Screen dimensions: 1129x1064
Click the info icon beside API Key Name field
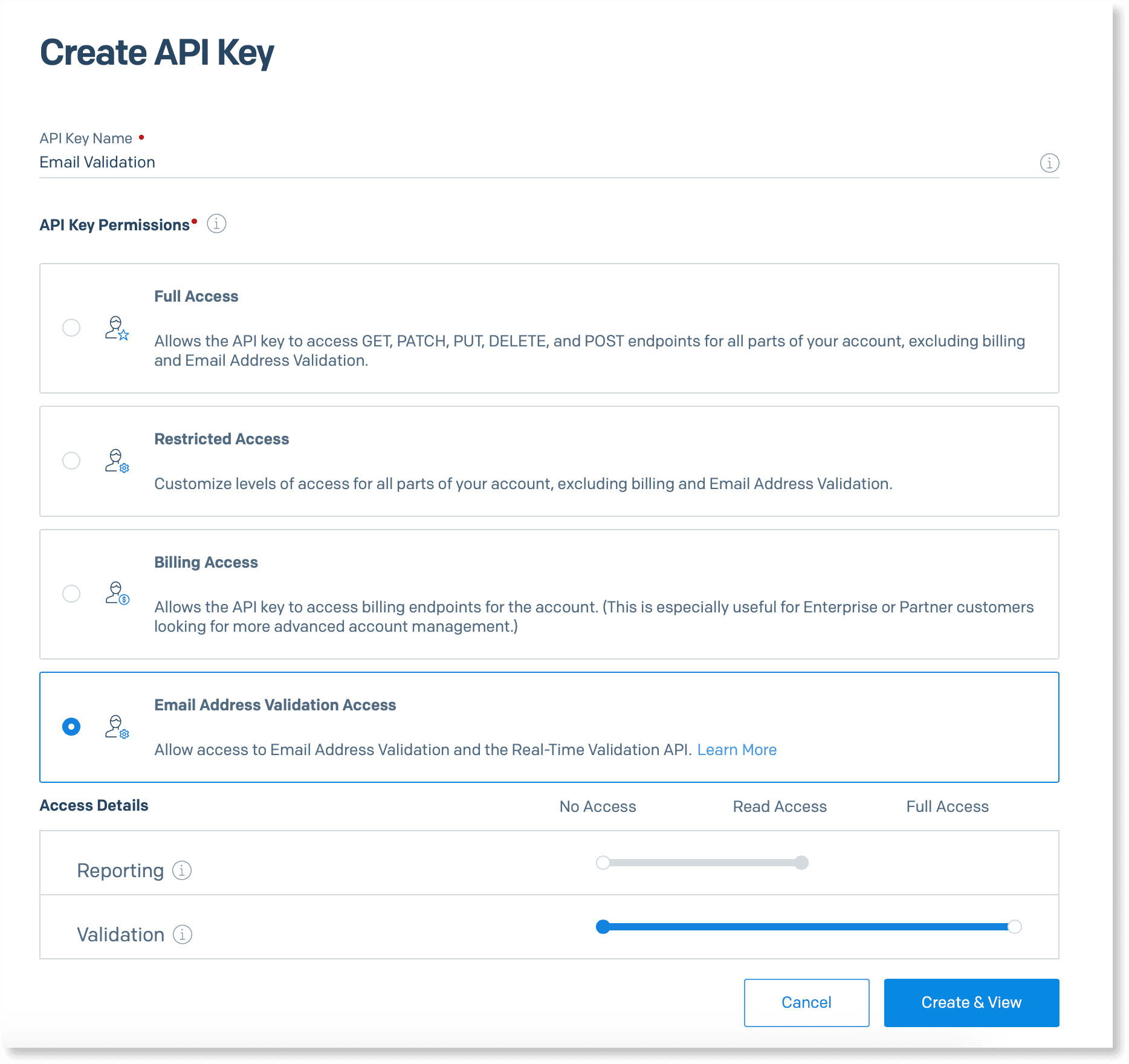pyautogui.click(x=1049, y=163)
